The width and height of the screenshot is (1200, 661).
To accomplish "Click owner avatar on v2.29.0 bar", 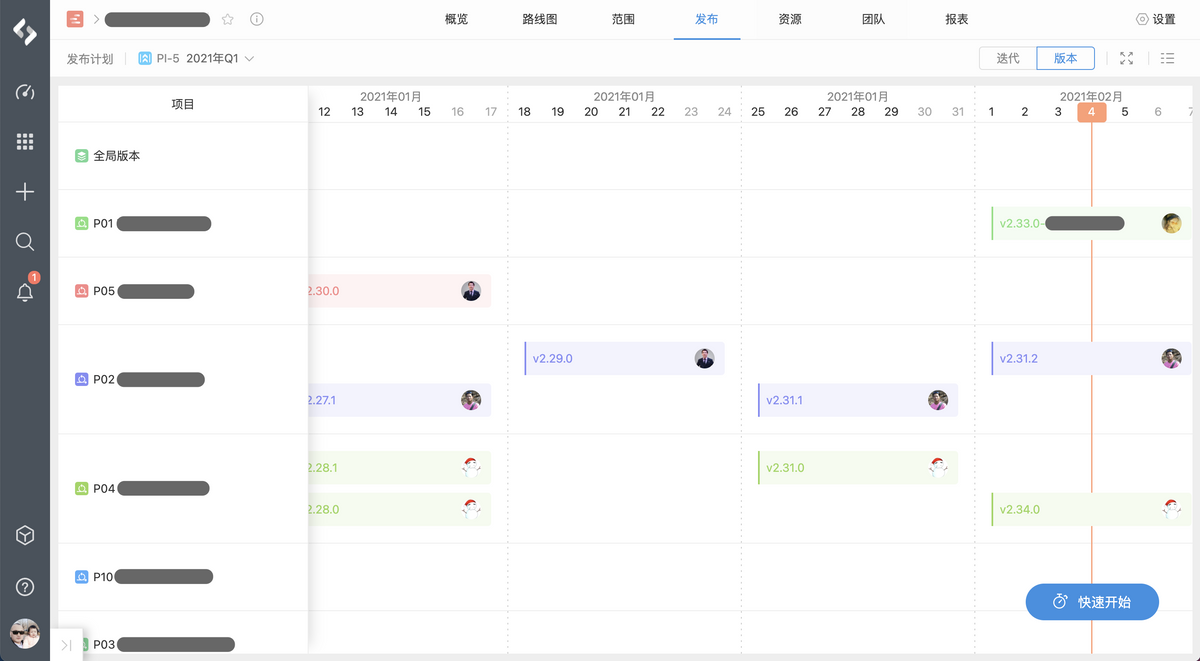I will point(704,358).
